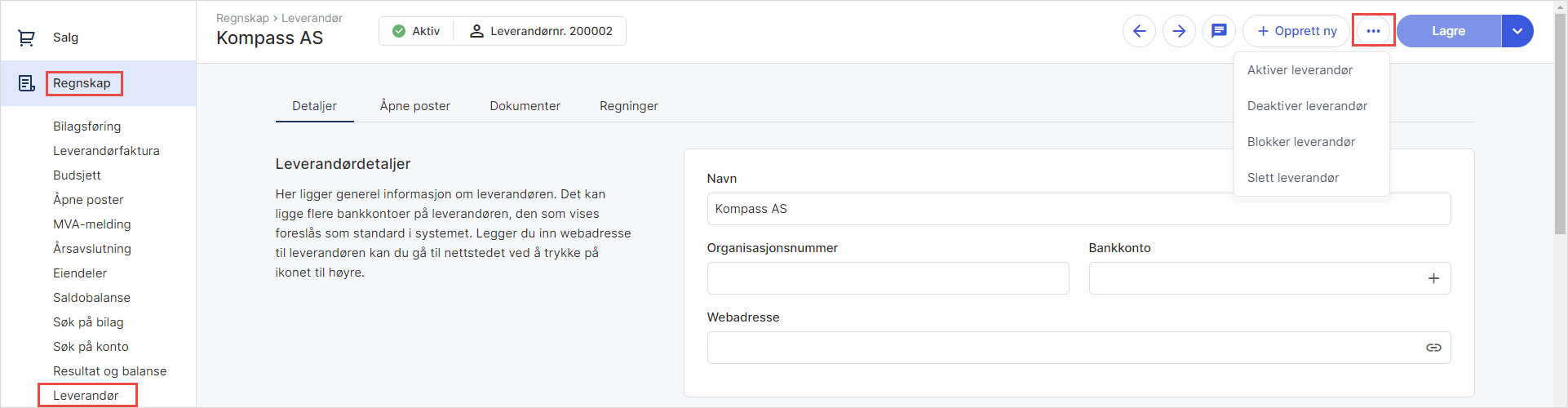The height and width of the screenshot is (408, 1568).
Task: Click the Salg shopping cart icon
Action: (x=26, y=38)
